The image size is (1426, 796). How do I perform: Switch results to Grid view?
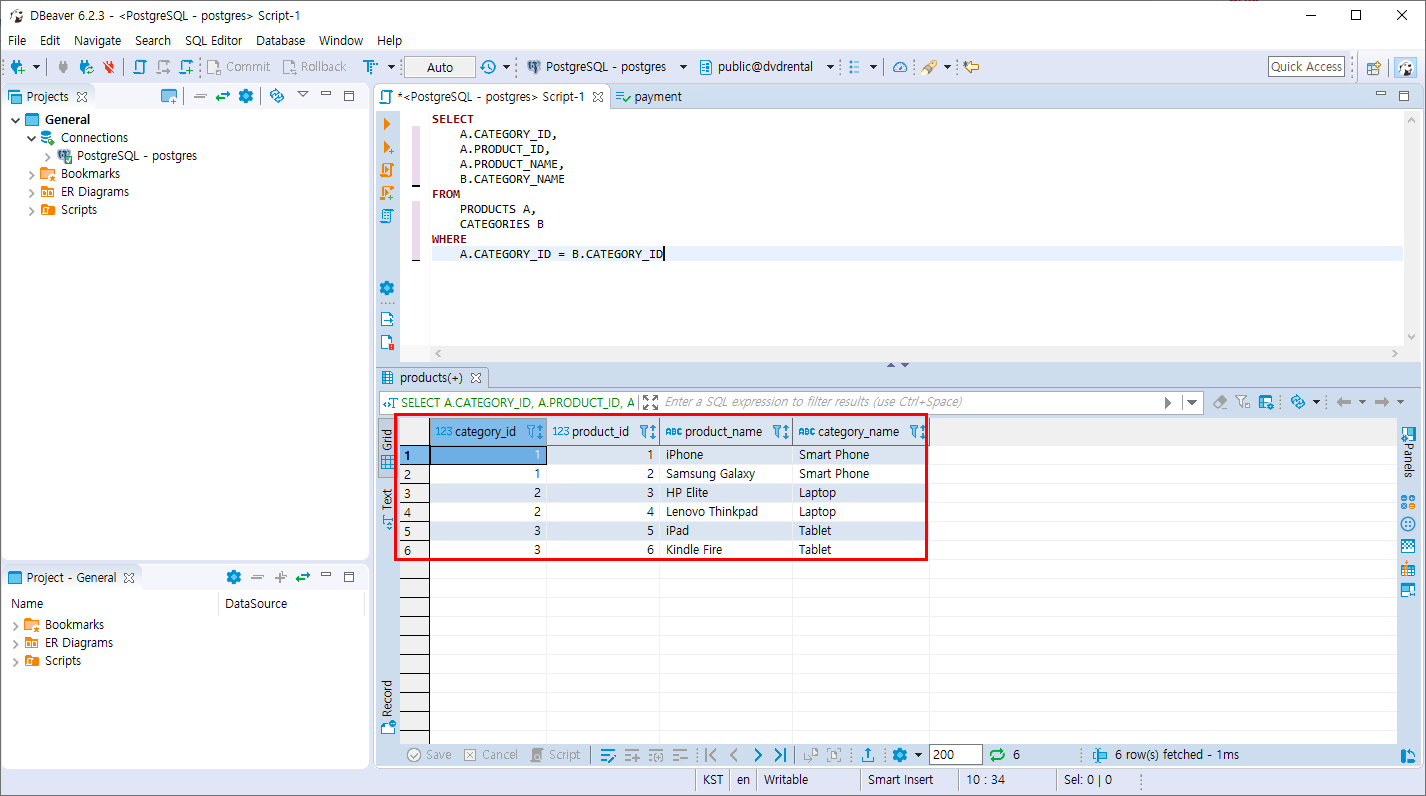point(388,449)
